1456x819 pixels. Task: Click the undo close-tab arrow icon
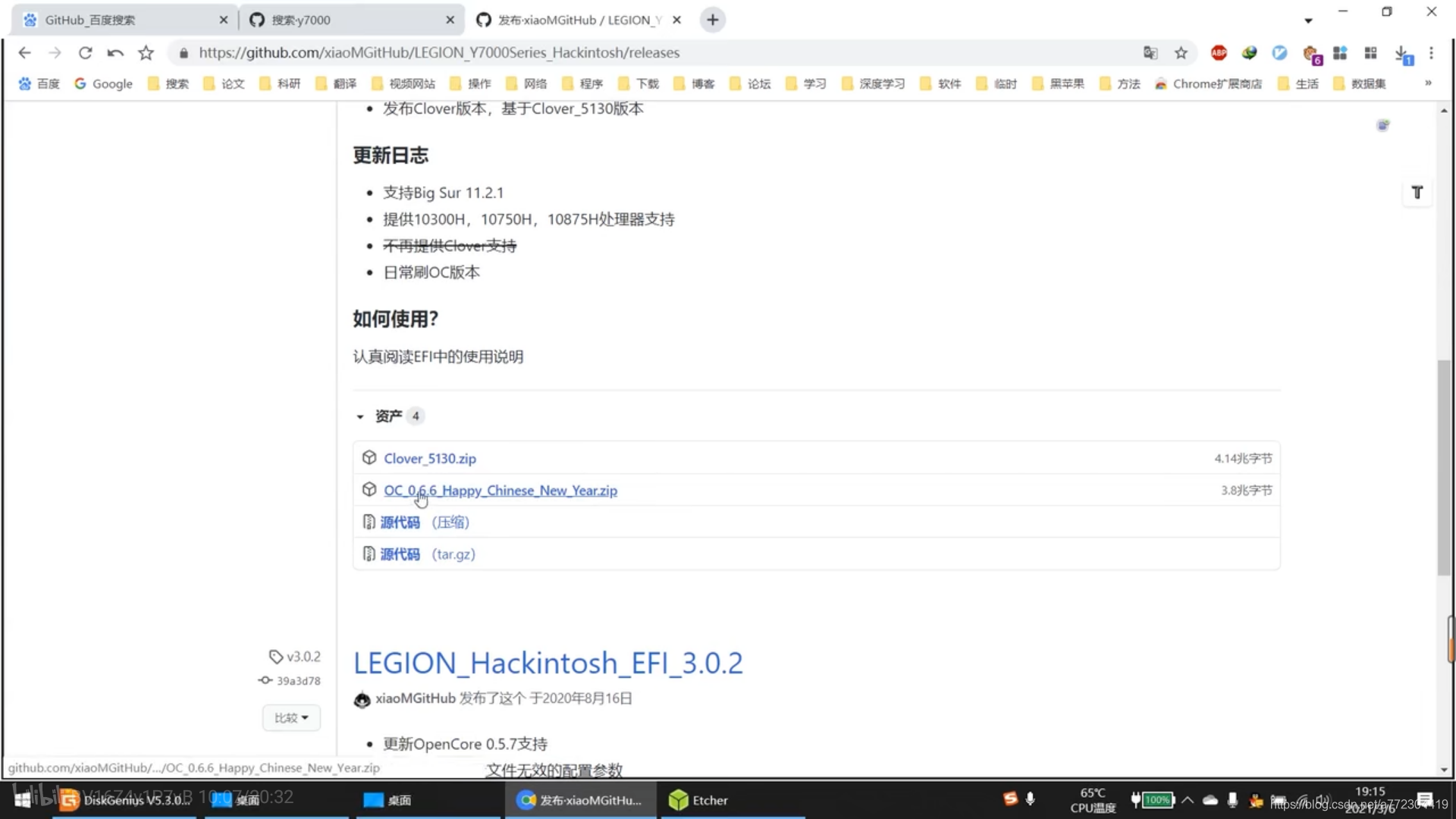(x=115, y=52)
